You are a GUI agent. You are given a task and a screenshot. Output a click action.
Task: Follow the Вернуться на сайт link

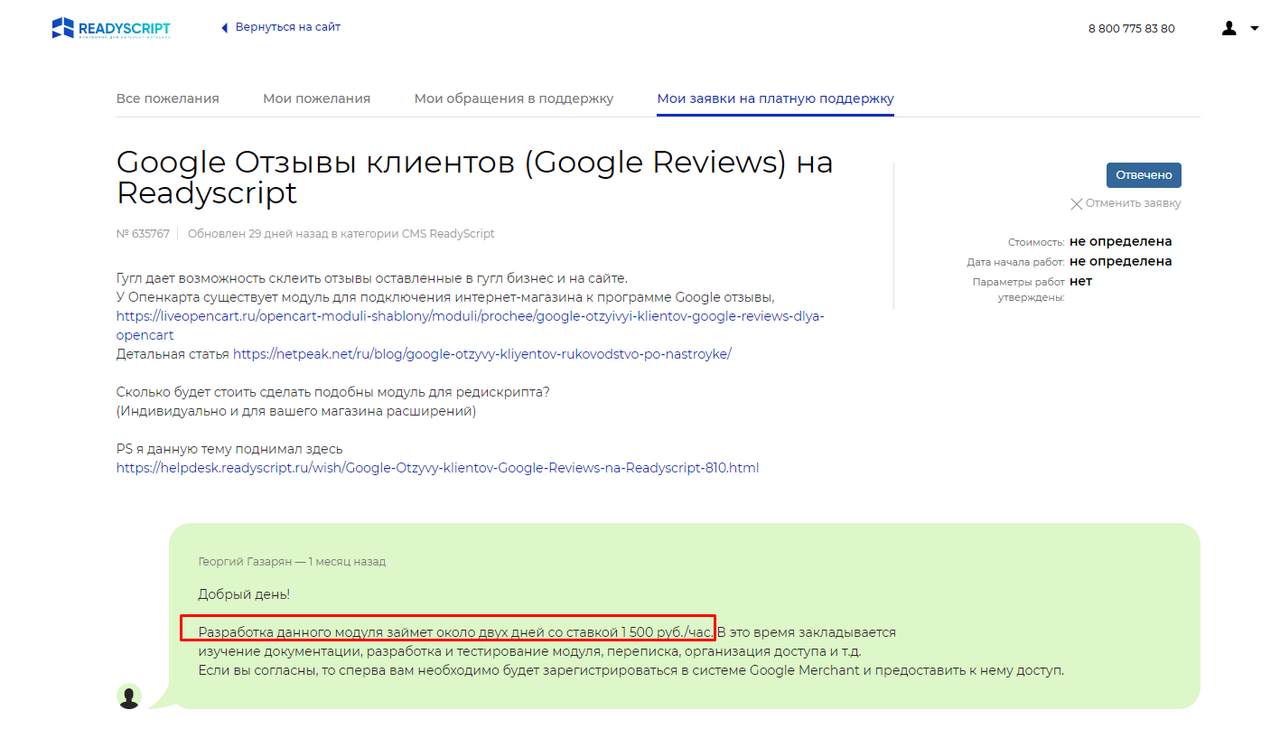[288, 27]
